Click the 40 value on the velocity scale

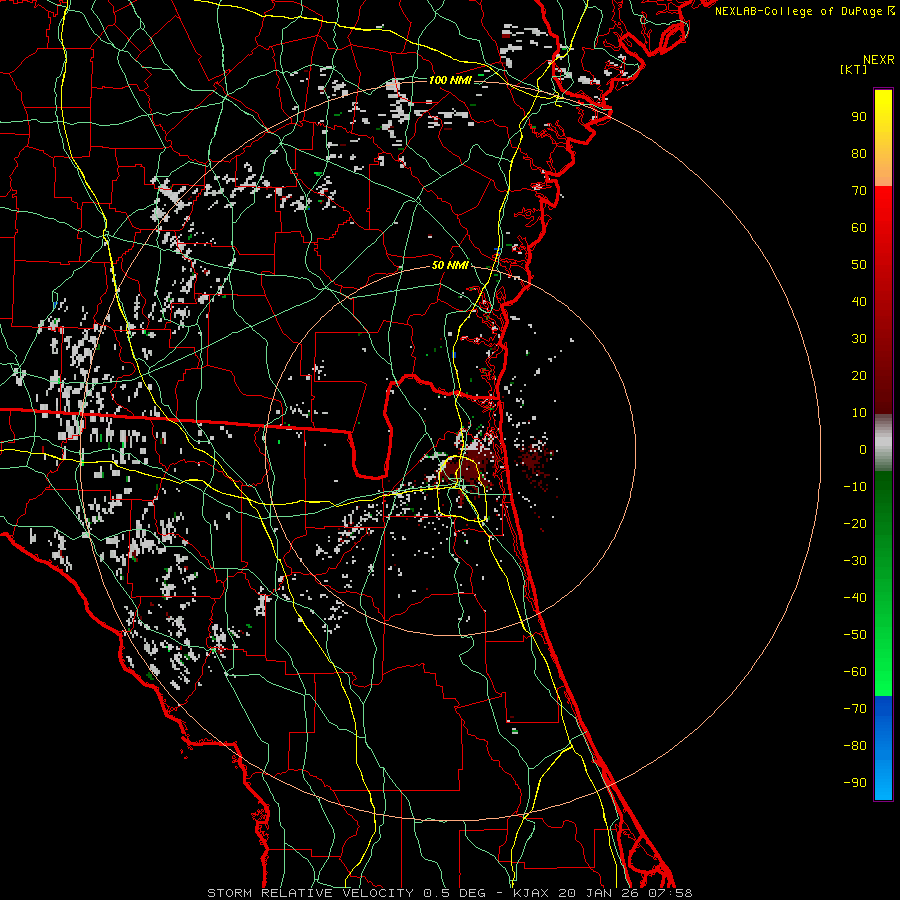859,302
